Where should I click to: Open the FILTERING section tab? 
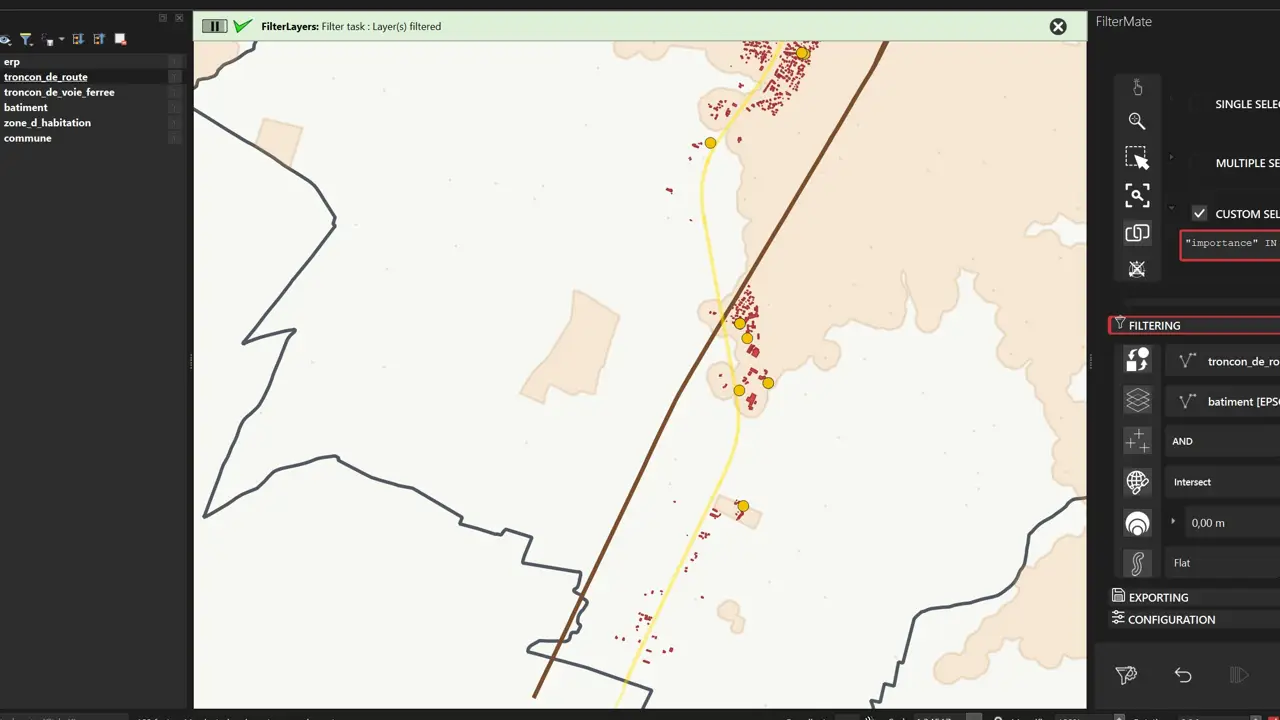(x=1194, y=325)
